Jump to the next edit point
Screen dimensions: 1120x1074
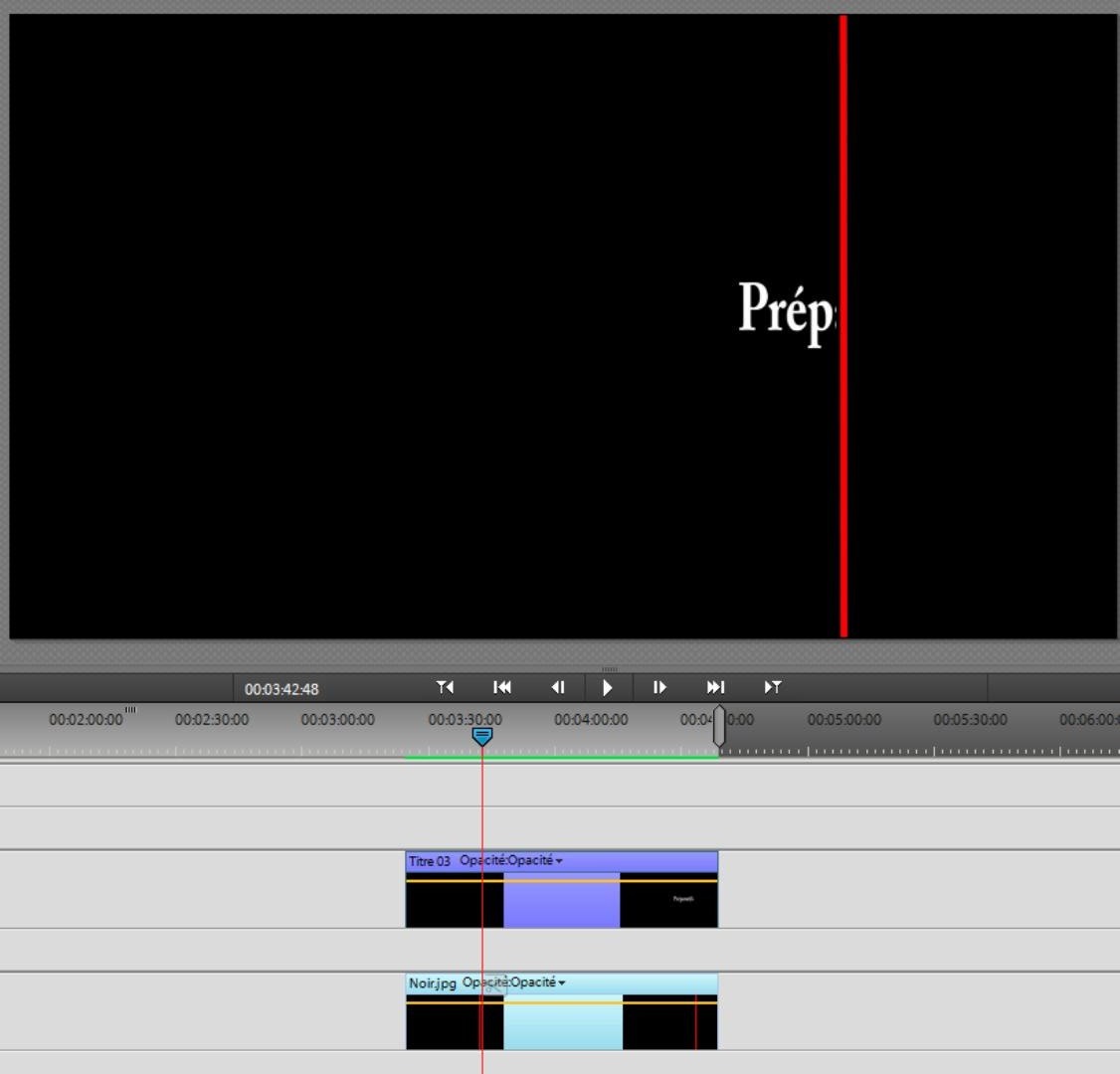tap(772, 687)
